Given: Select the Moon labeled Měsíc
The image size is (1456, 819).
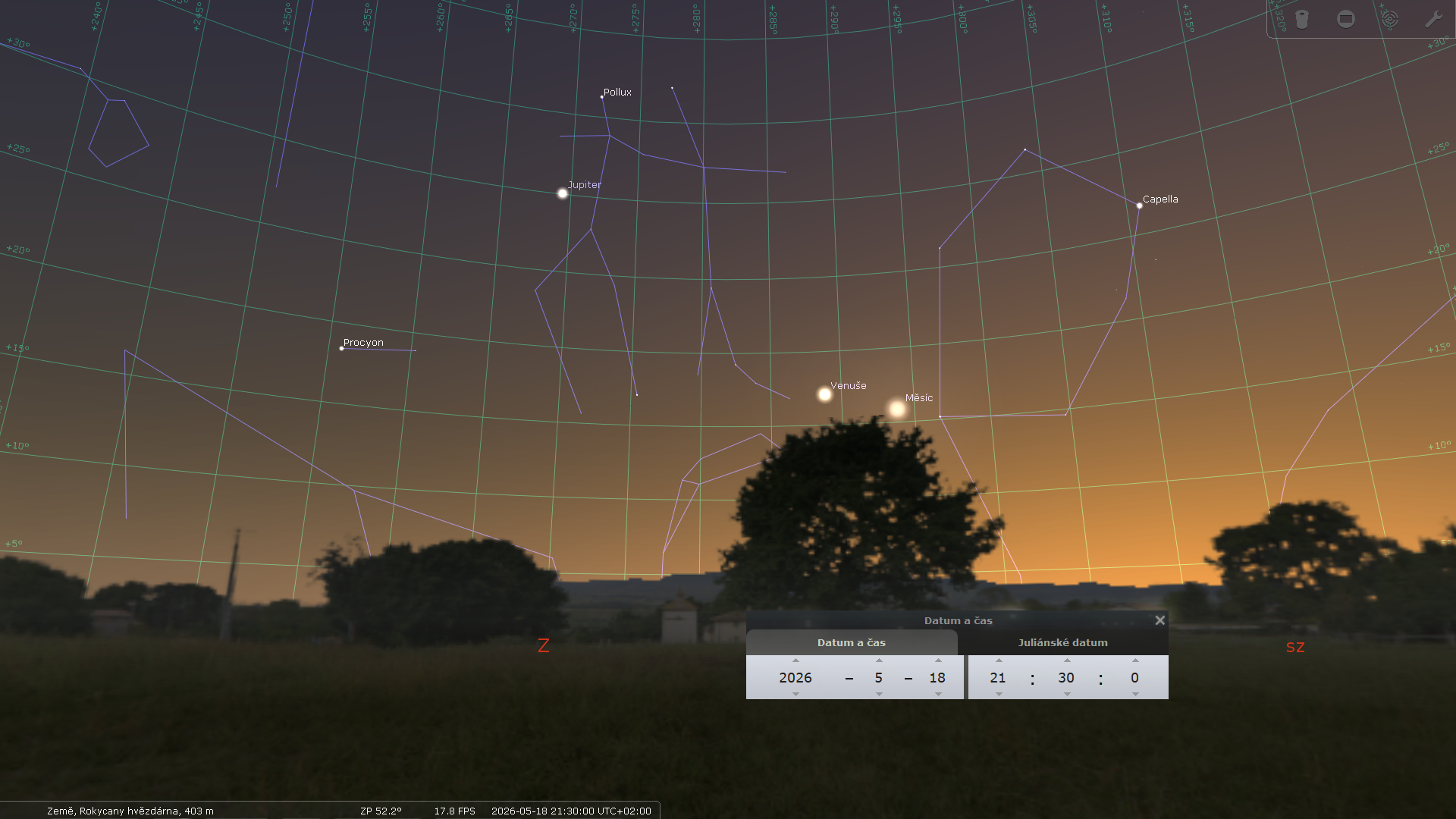Looking at the screenshot, I should [897, 409].
